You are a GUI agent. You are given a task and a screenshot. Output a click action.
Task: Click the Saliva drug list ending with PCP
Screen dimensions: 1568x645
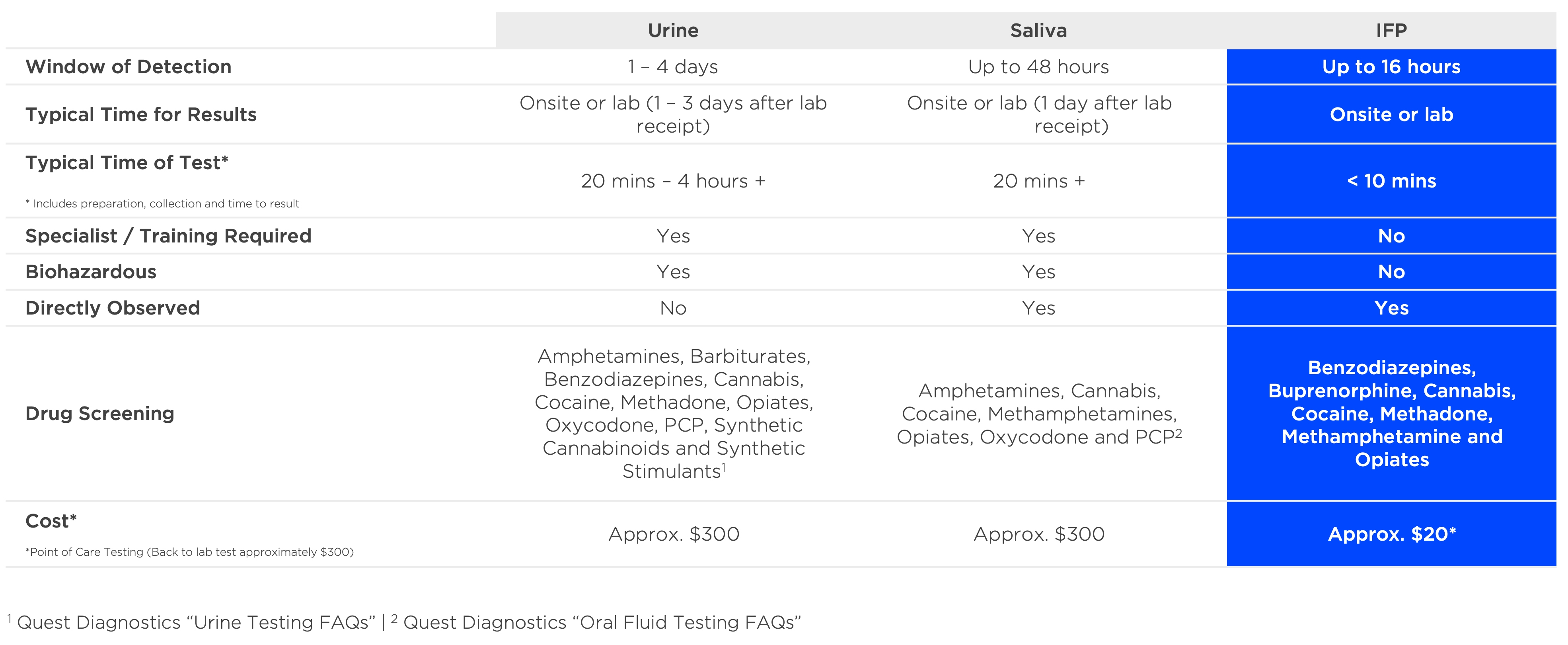pyautogui.click(x=1038, y=414)
